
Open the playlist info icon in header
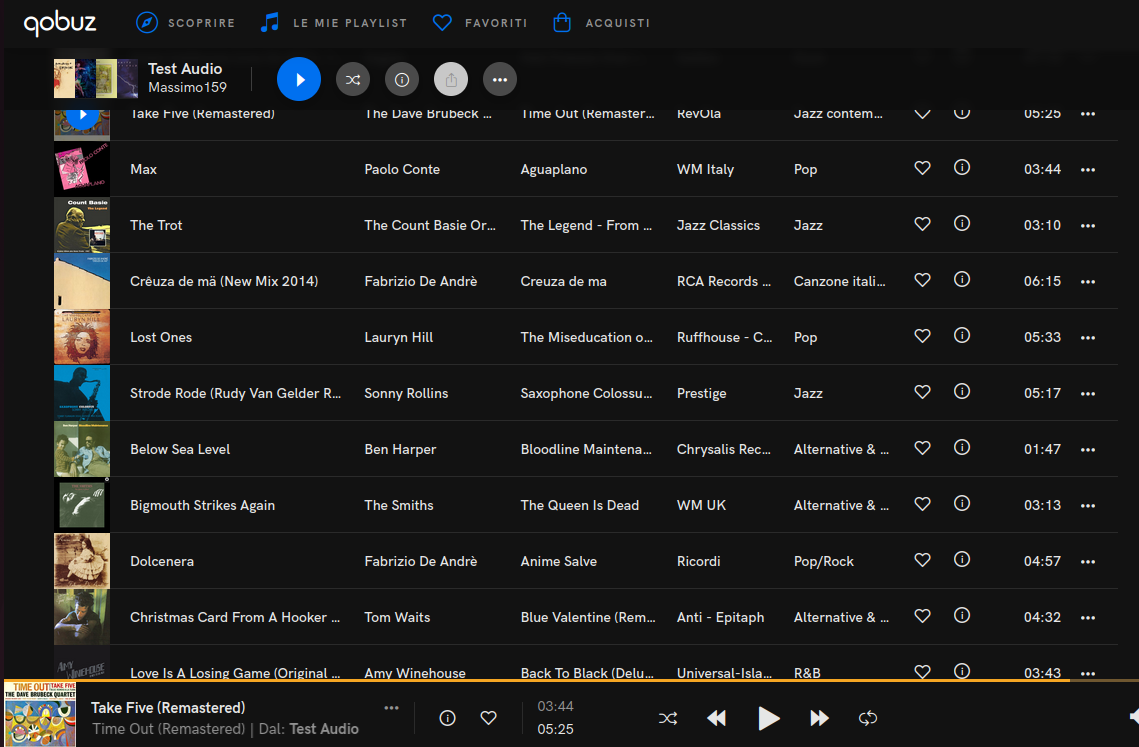pos(402,79)
